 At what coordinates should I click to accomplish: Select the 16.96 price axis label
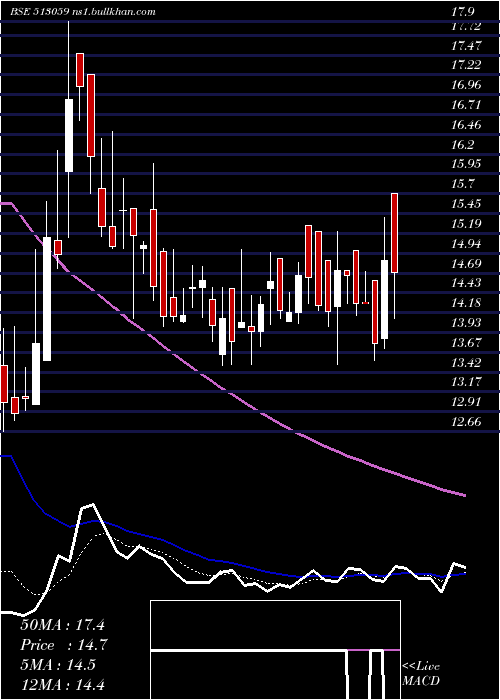pyautogui.click(x=466, y=85)
